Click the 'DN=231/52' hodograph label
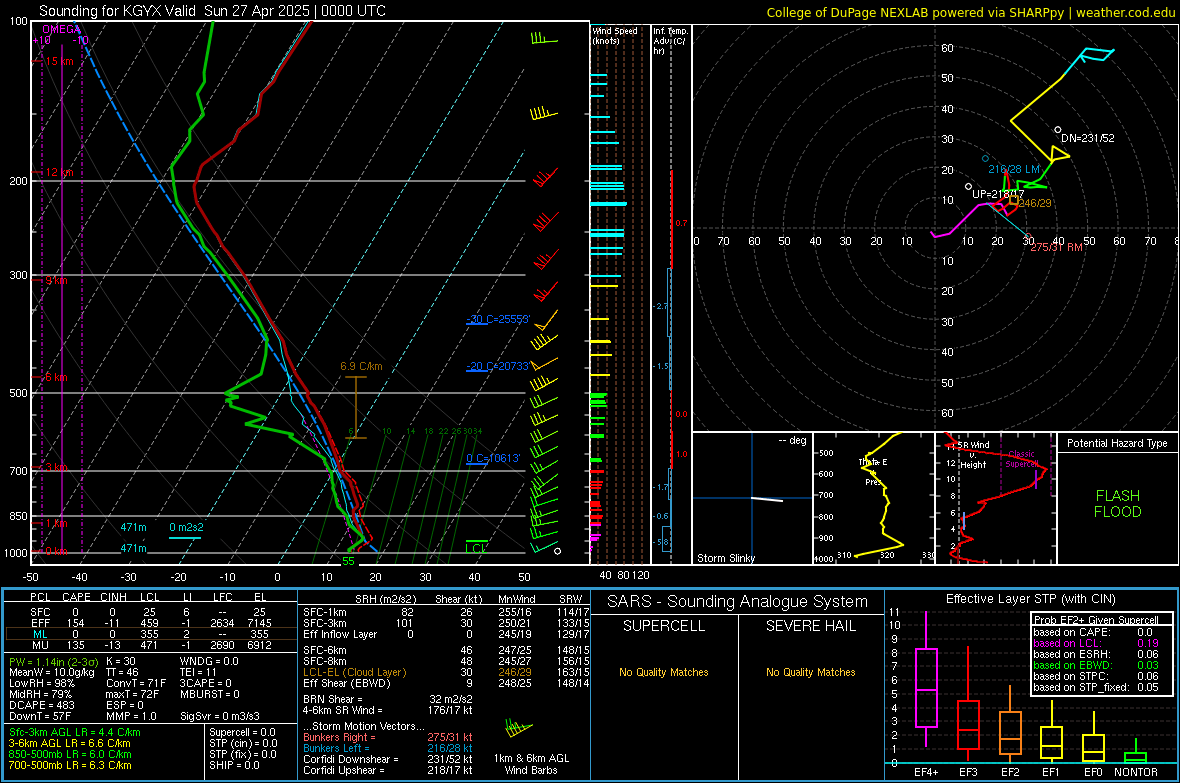Screen dimensions: 1180x783 pyautogui.click(x=1087, y=139)
